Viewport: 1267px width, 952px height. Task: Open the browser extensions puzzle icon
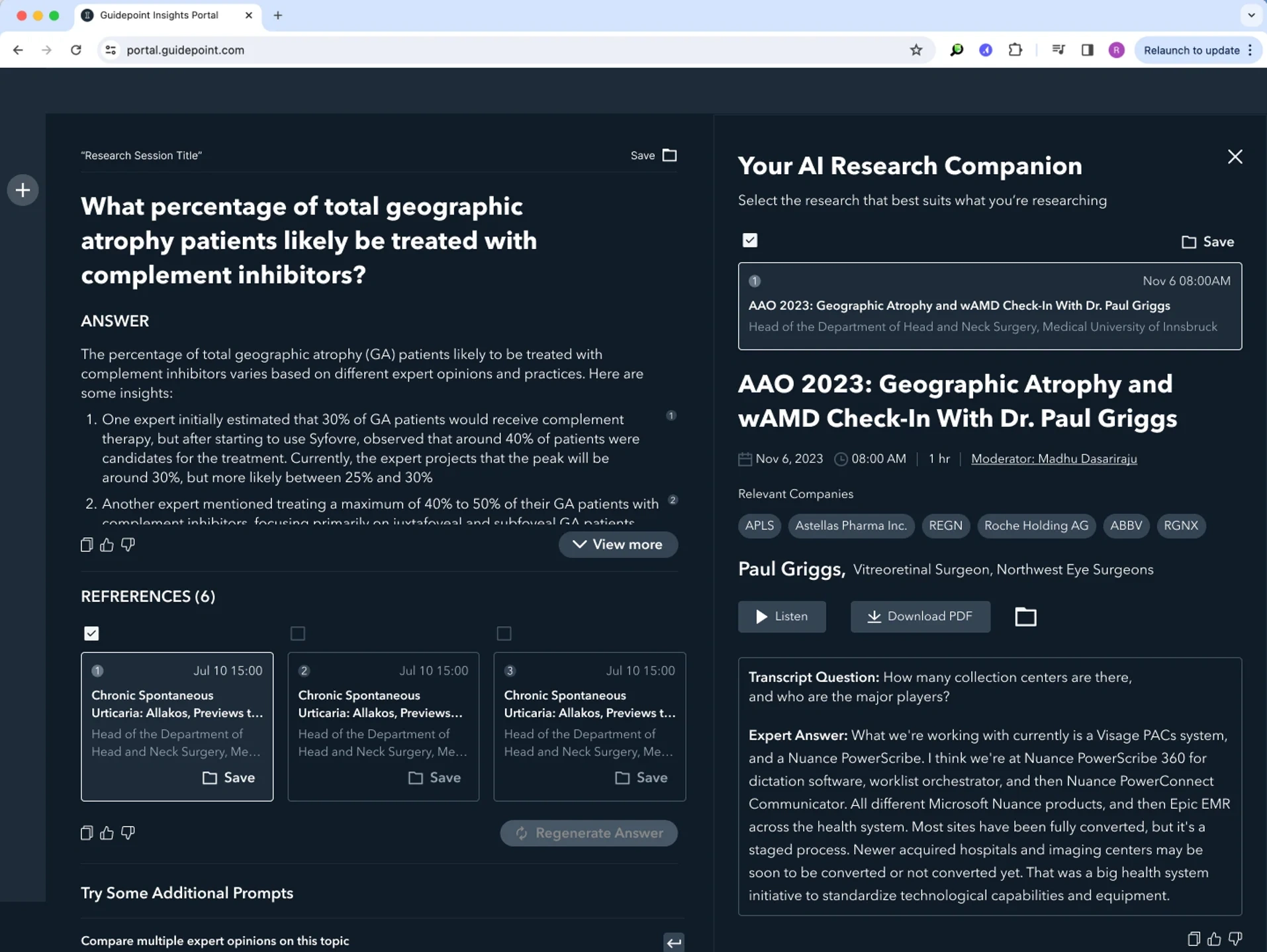[x=1015, y=50]
